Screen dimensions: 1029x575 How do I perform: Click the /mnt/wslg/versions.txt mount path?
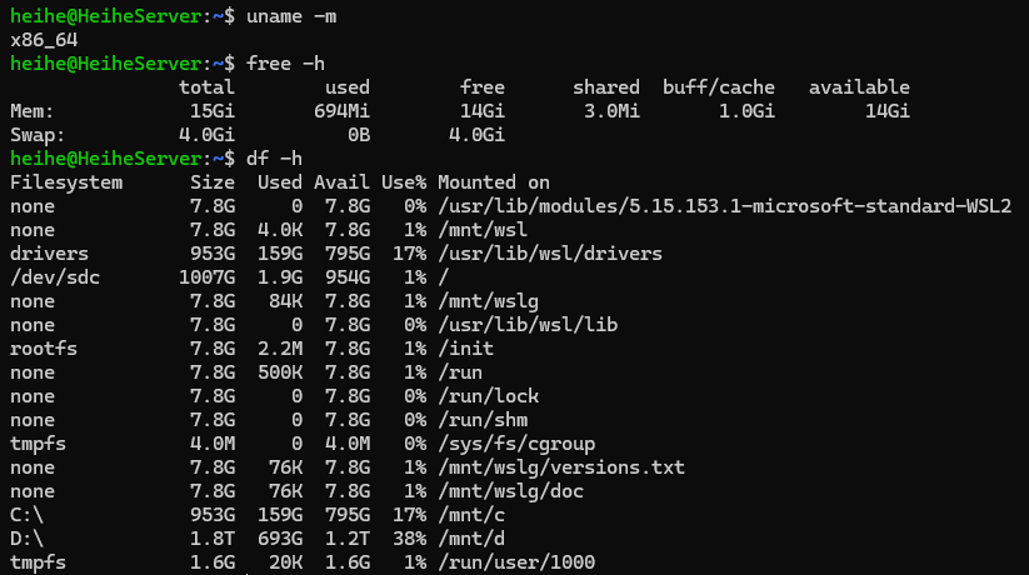point(560,468)
